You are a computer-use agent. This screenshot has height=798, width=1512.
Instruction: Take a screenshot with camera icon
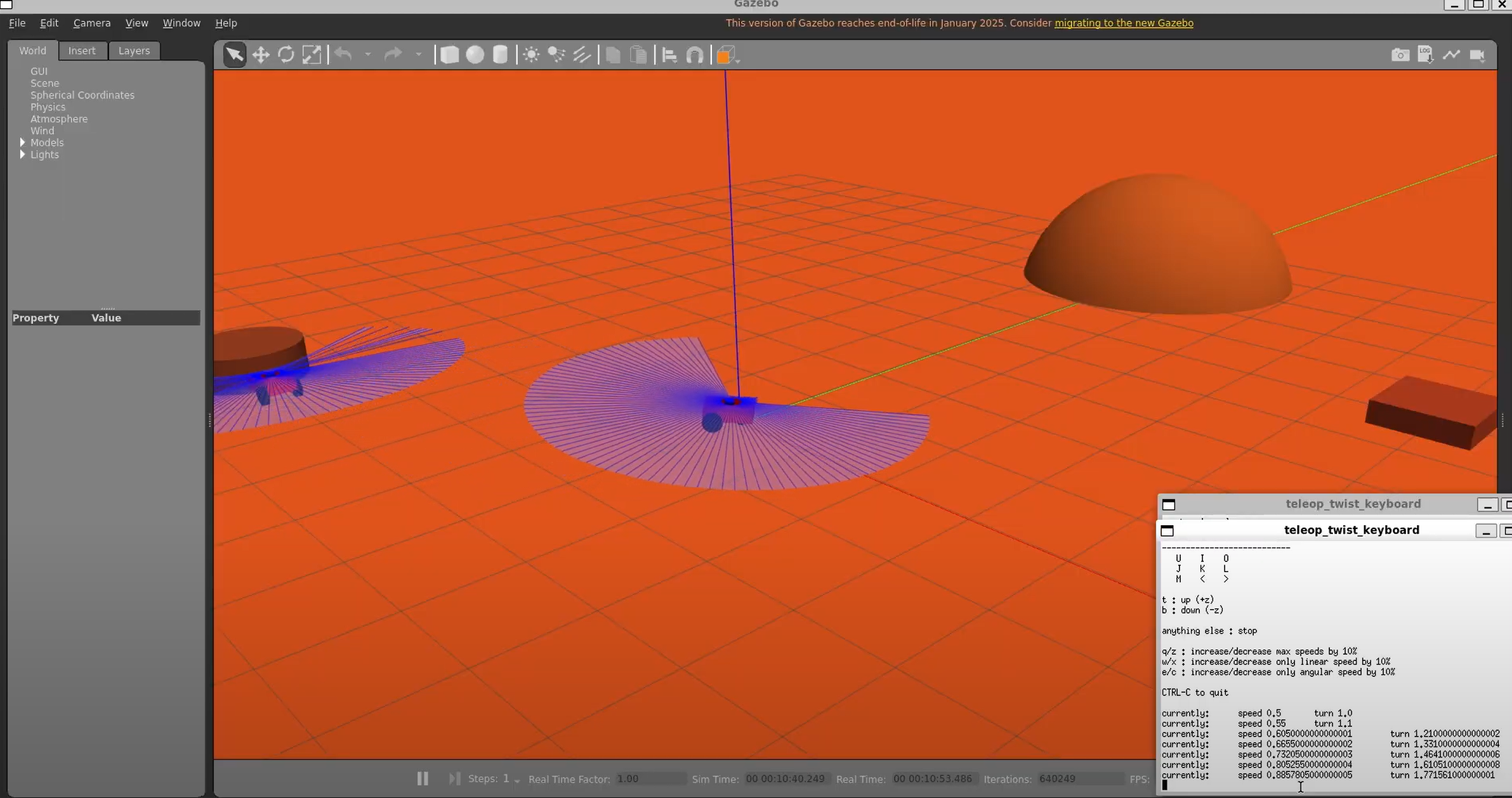[x=1400, y=55]
